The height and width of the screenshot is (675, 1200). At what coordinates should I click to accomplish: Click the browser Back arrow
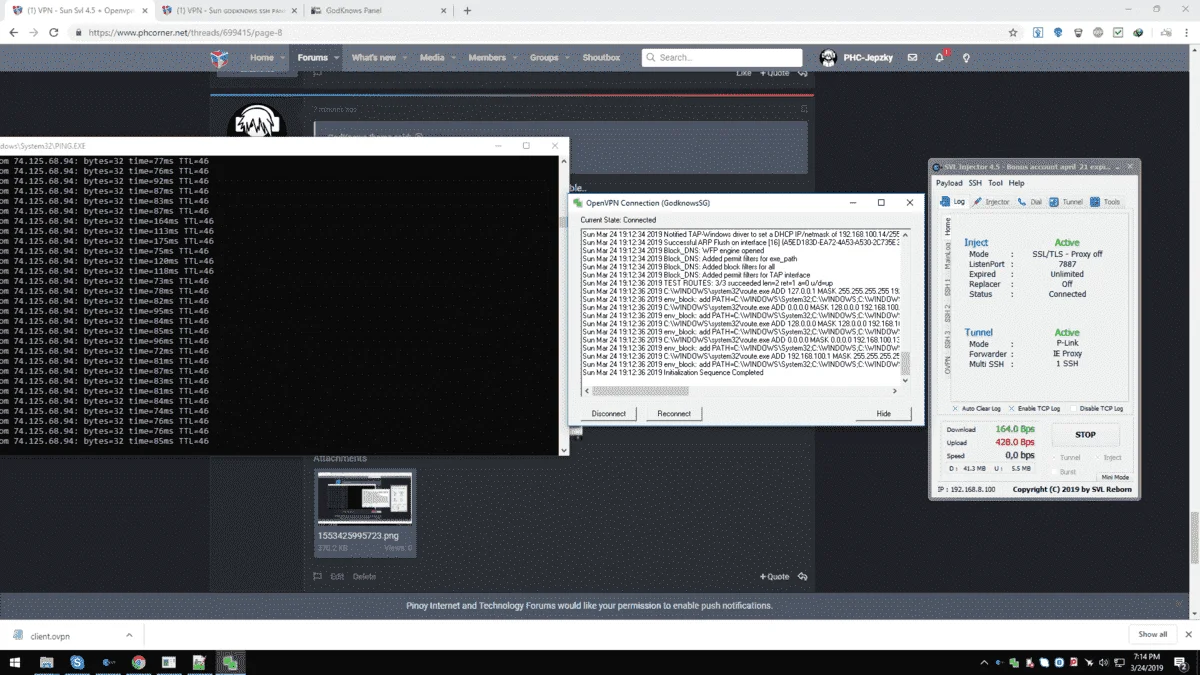(12, 32)
